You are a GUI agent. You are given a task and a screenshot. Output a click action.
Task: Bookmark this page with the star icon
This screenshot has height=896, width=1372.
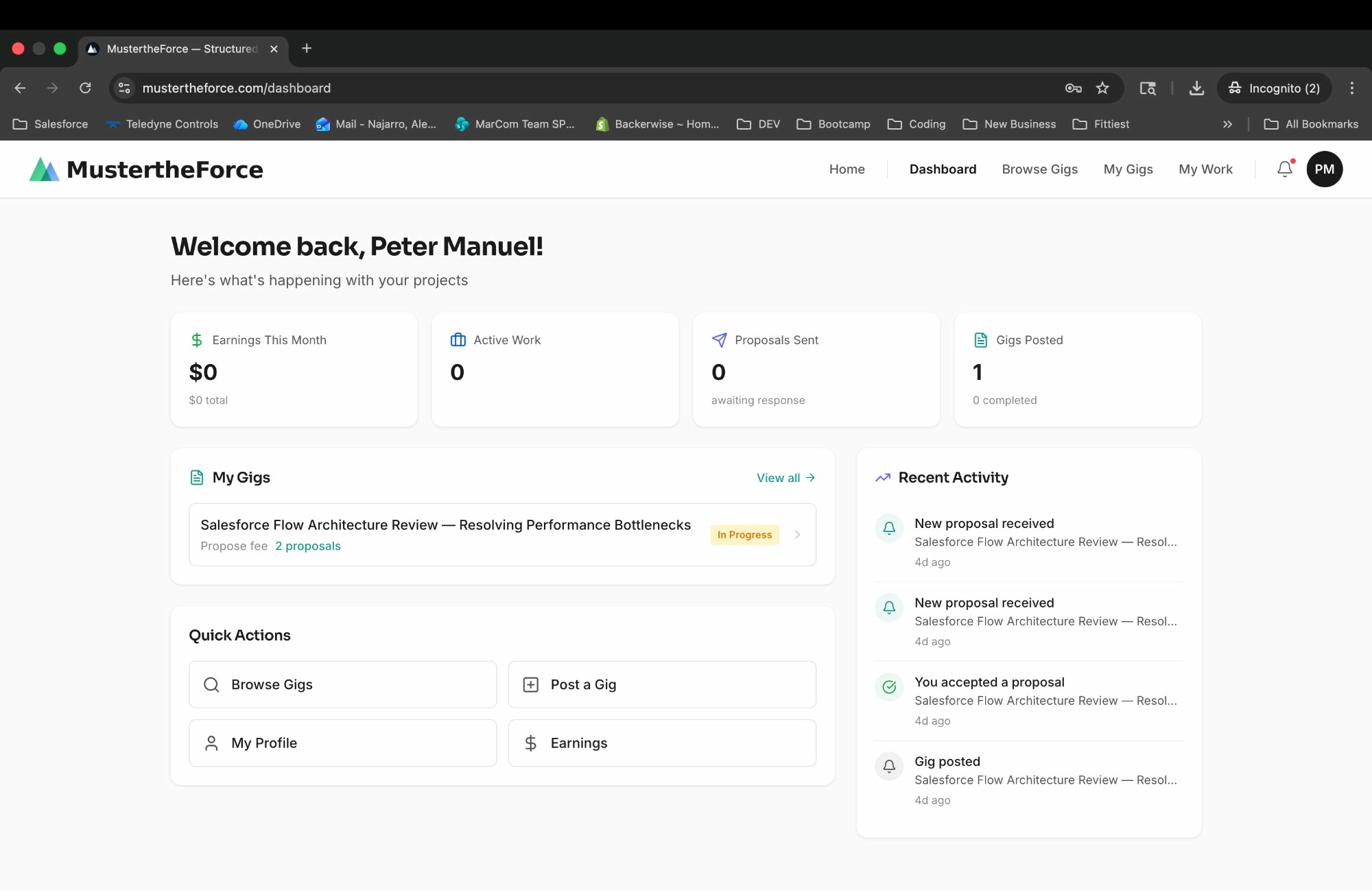[x=1102, y=88]
